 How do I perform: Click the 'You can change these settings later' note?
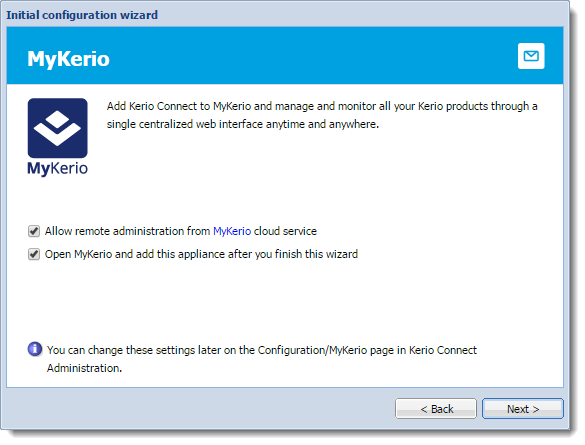pyautogui.click(x=262, y=359)
